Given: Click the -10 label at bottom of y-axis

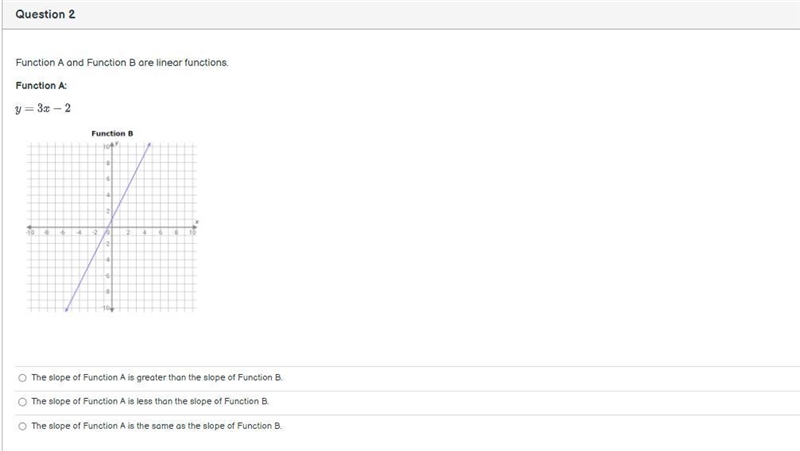Looking at the screenshot, I should (x=106, y=308).
